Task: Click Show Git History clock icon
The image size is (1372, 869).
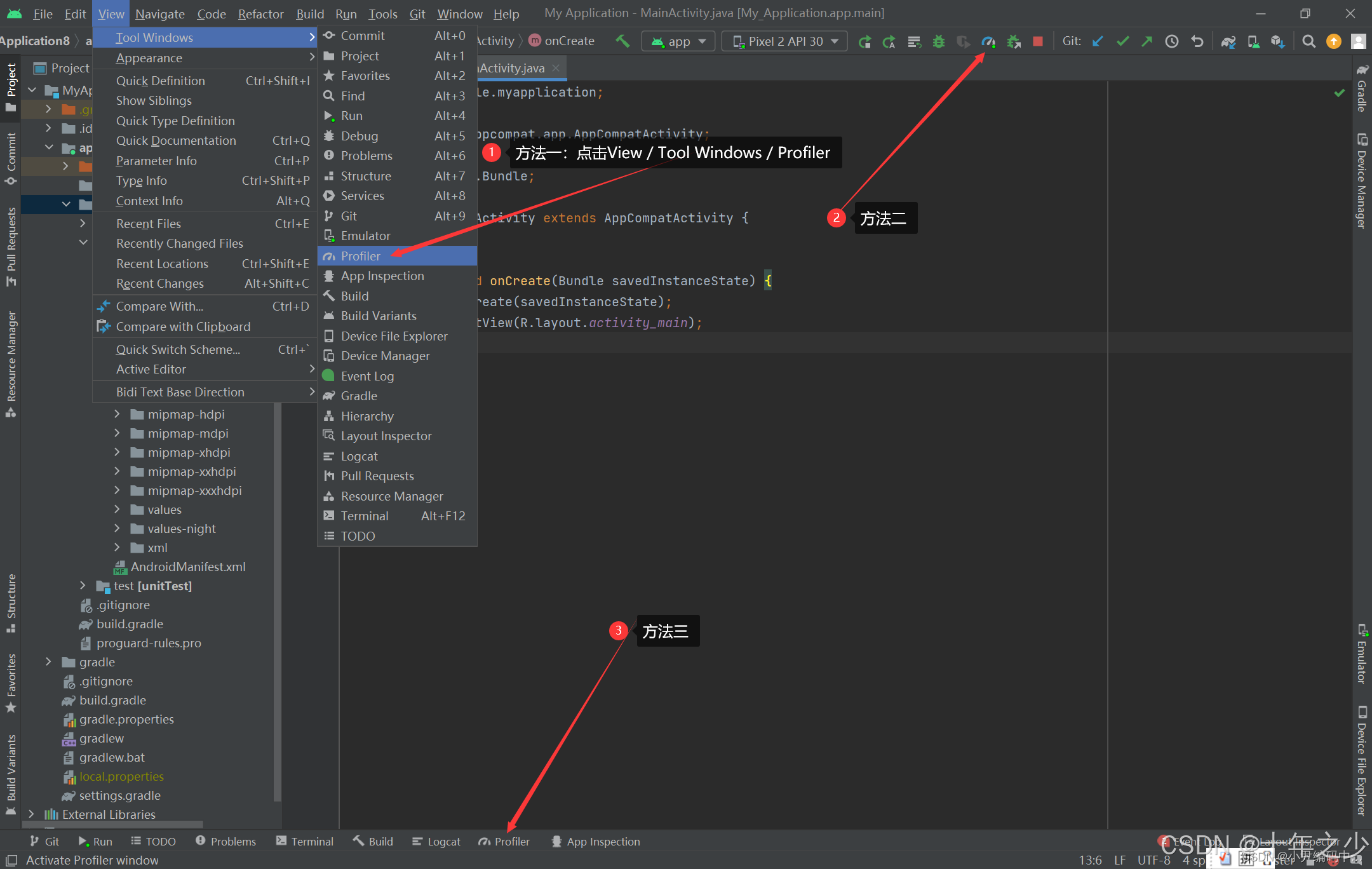Action: pyautogui.click(x=1171, y=41)
